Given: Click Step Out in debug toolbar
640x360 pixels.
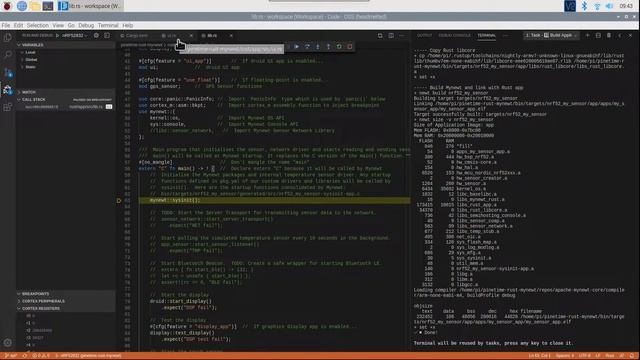Looking at the screenshot, I should (329, 47).
